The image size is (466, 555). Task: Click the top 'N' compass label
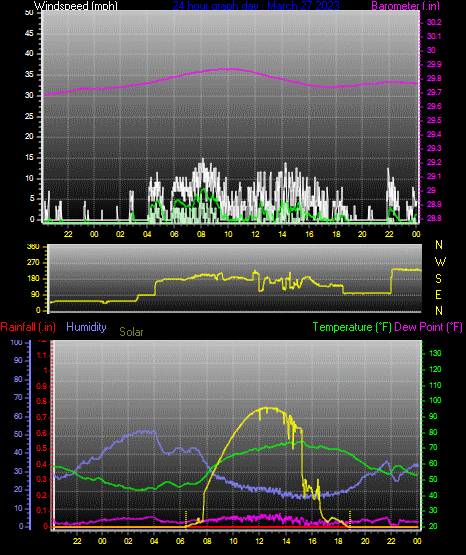tap(439, 245)
